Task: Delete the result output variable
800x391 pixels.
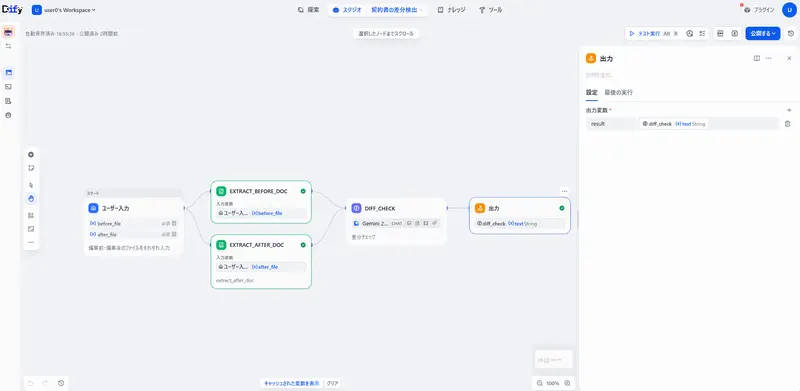Action: pos(787,124)
